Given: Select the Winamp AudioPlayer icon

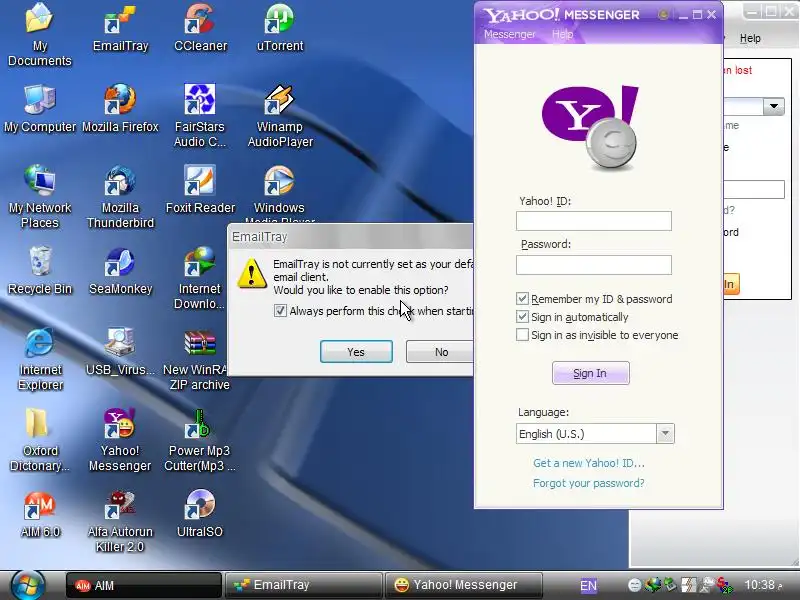Looking at the screenshot, I should click(x=280, y=116).
